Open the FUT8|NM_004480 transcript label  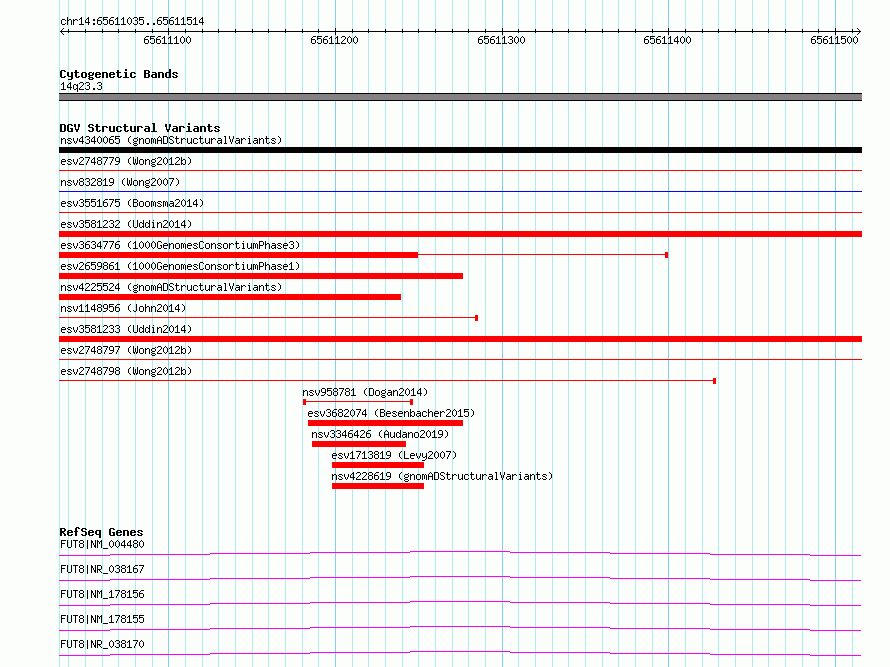tap(102, 544)
